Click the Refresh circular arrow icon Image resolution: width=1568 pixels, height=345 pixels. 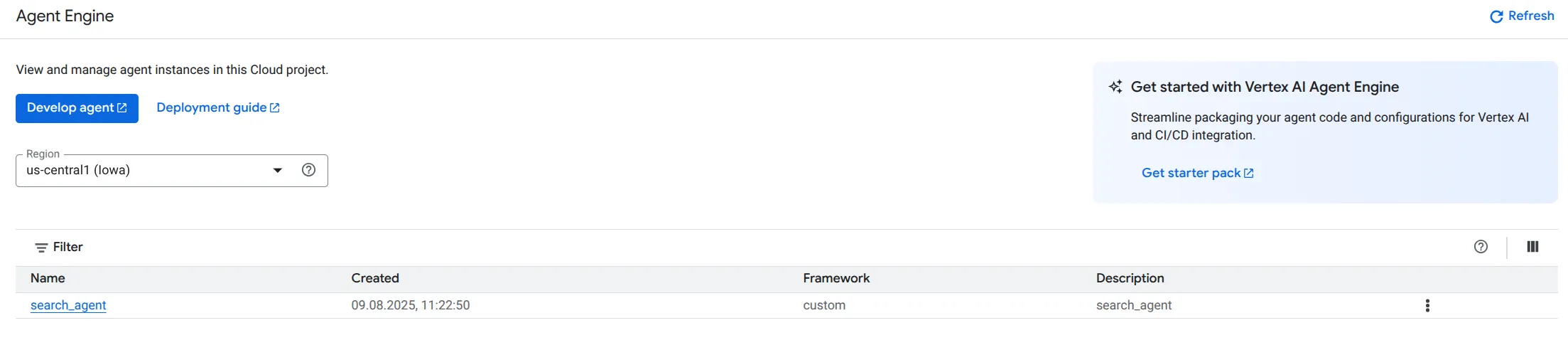[x=1496, y=16]
